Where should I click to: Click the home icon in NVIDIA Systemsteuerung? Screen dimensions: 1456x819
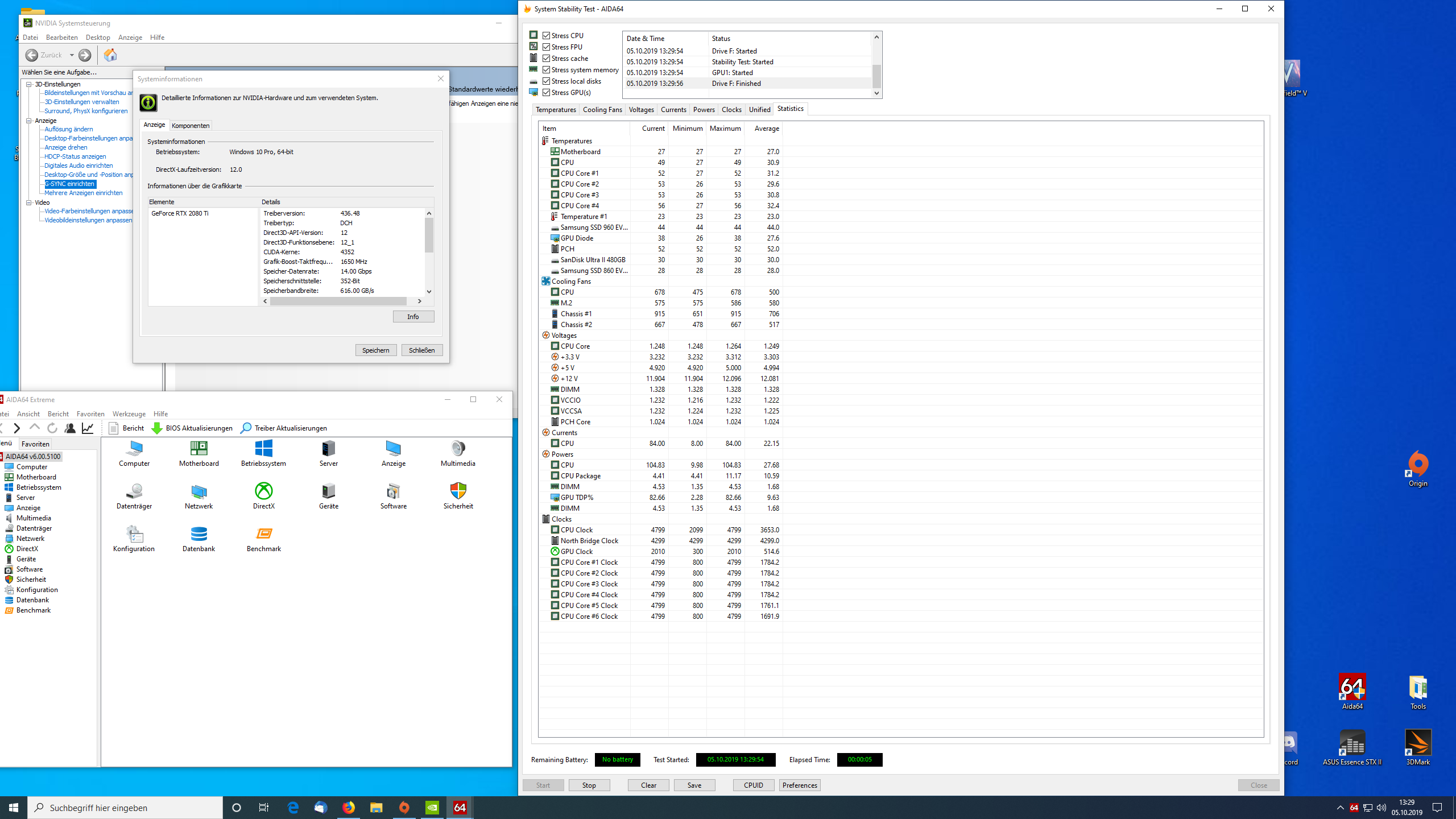(110, 55)
